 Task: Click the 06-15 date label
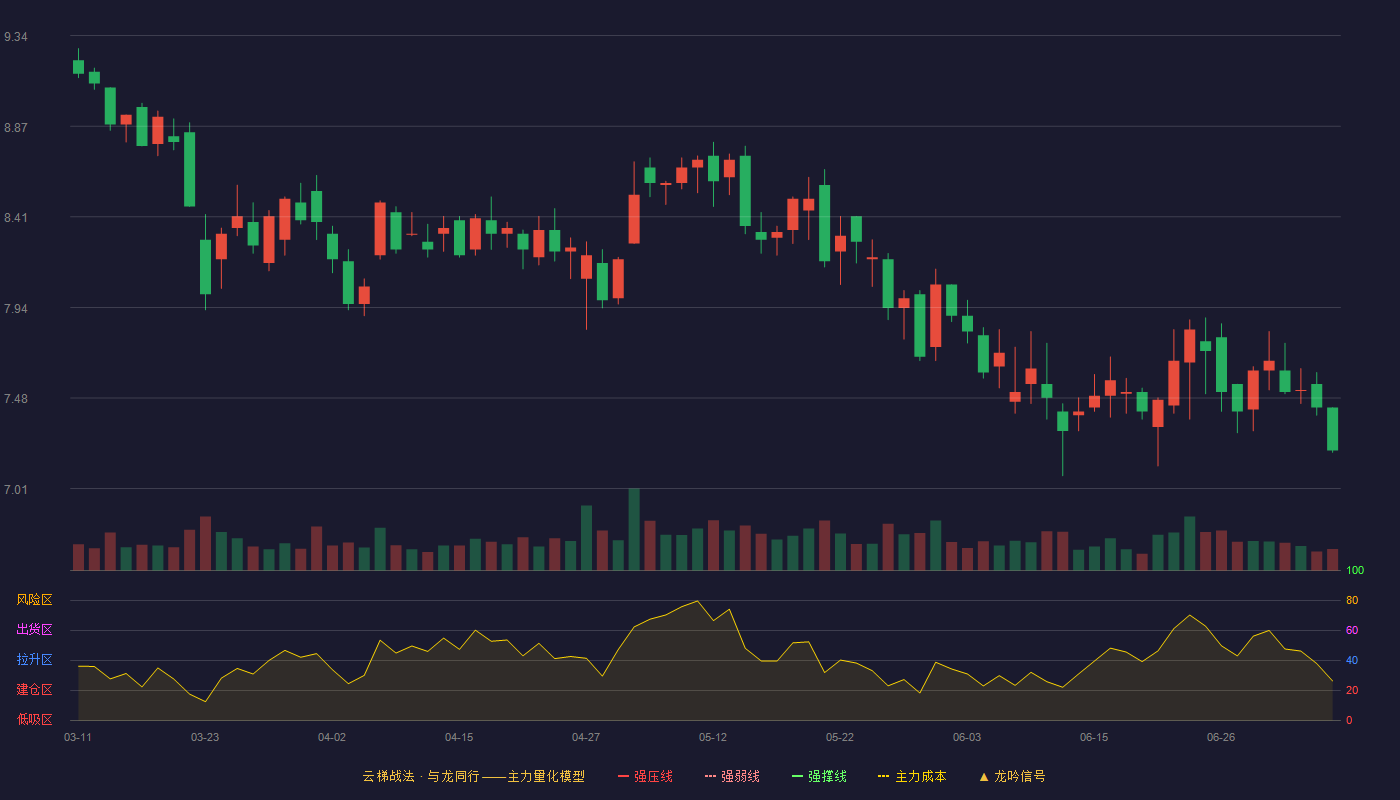[x=1094, y=737]
